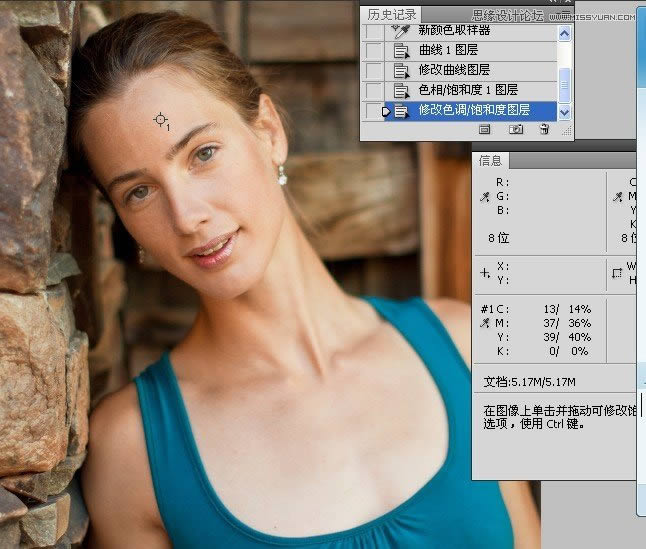Screen dimensions: 646x549
Task: Click the crosshair XY coordinates icon
Action: (486, 272)
